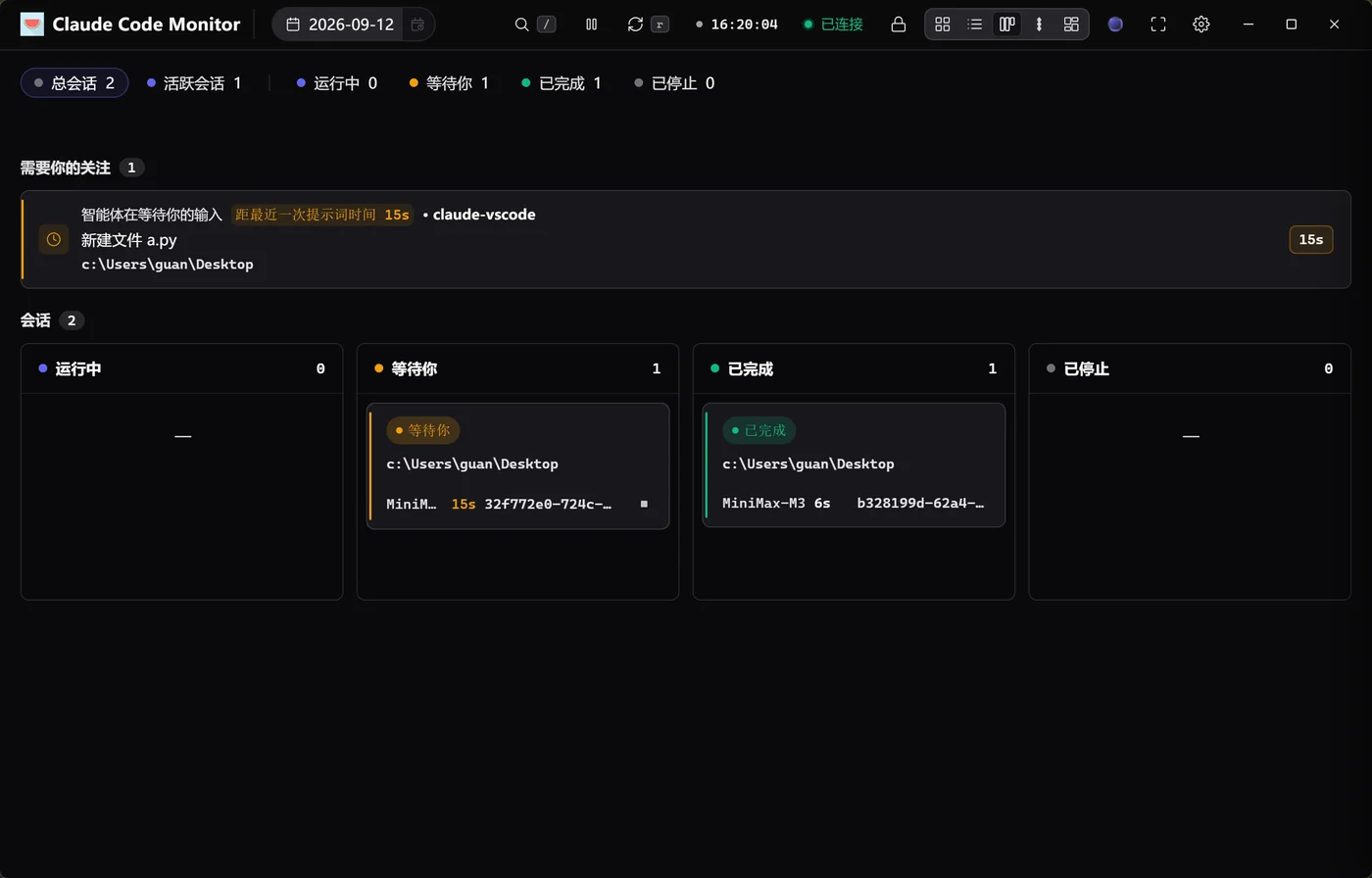Click the 15s badge on the attention card's right edge
The height and width of the screenshot is (878, 1372).
tap(1311, 239)
